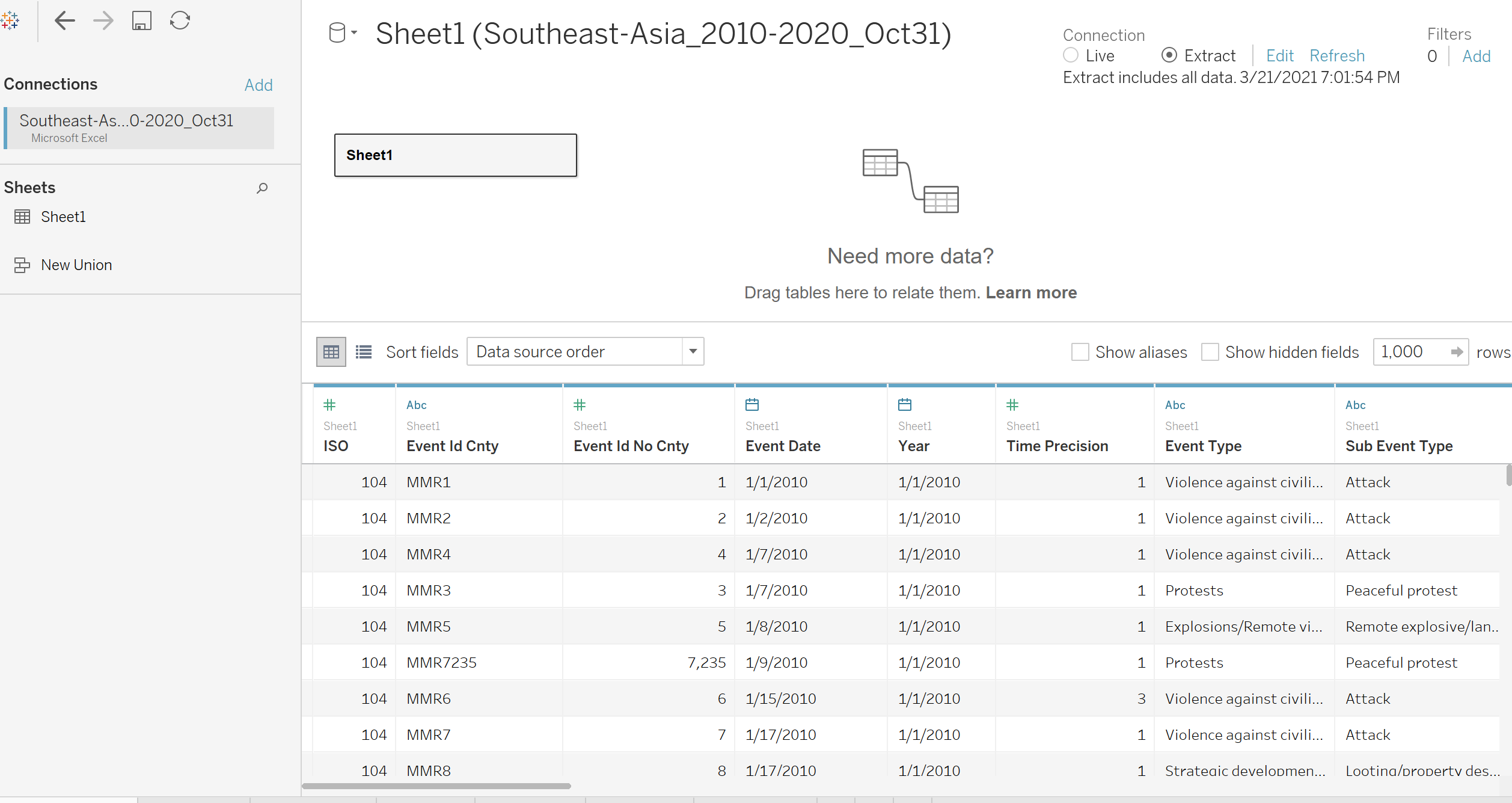Click the refresh data source icon
This screenshot has height=803, width=1512.
[x=180, y=21]
